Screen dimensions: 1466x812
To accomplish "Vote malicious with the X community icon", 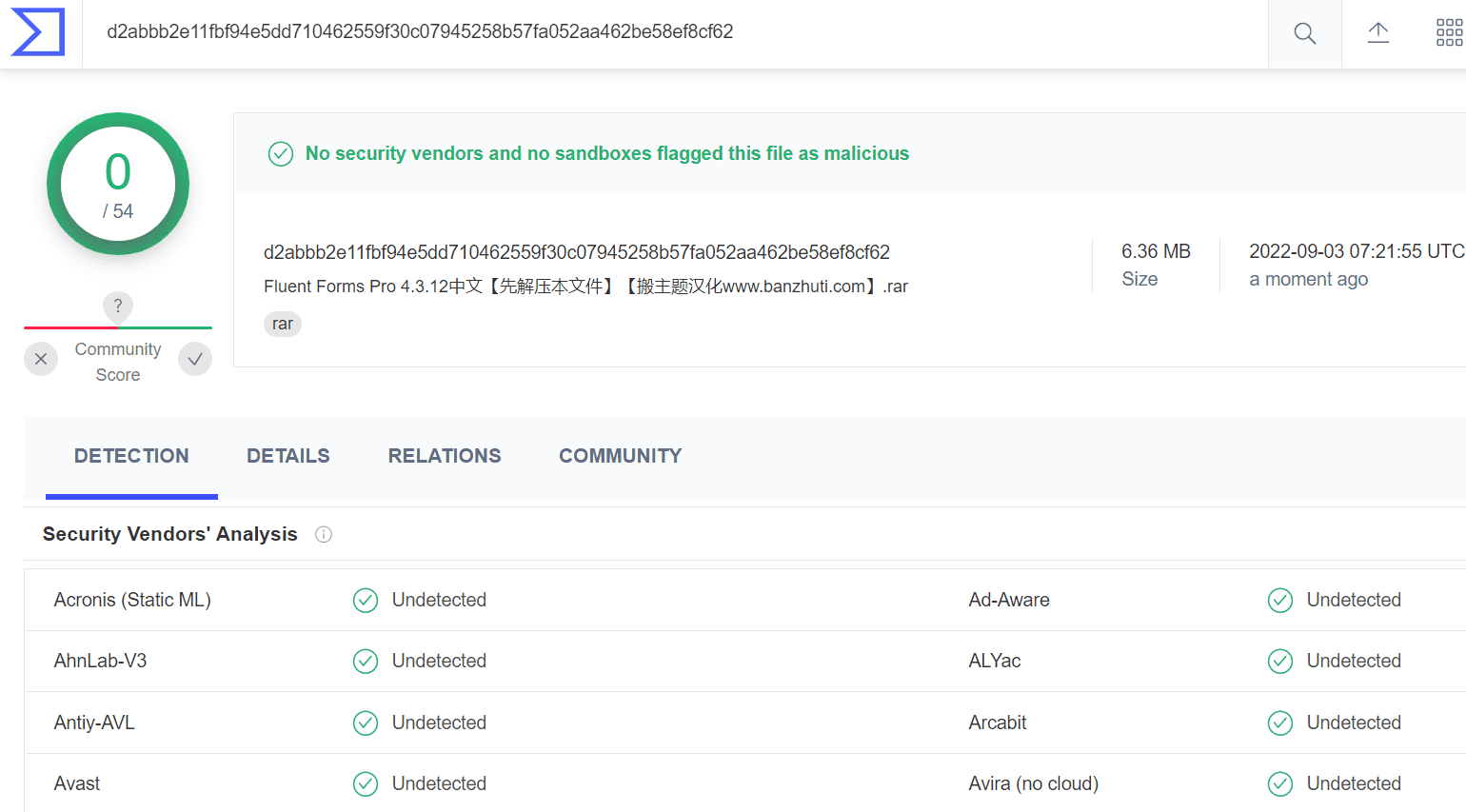I will click(x=41, y=359).
